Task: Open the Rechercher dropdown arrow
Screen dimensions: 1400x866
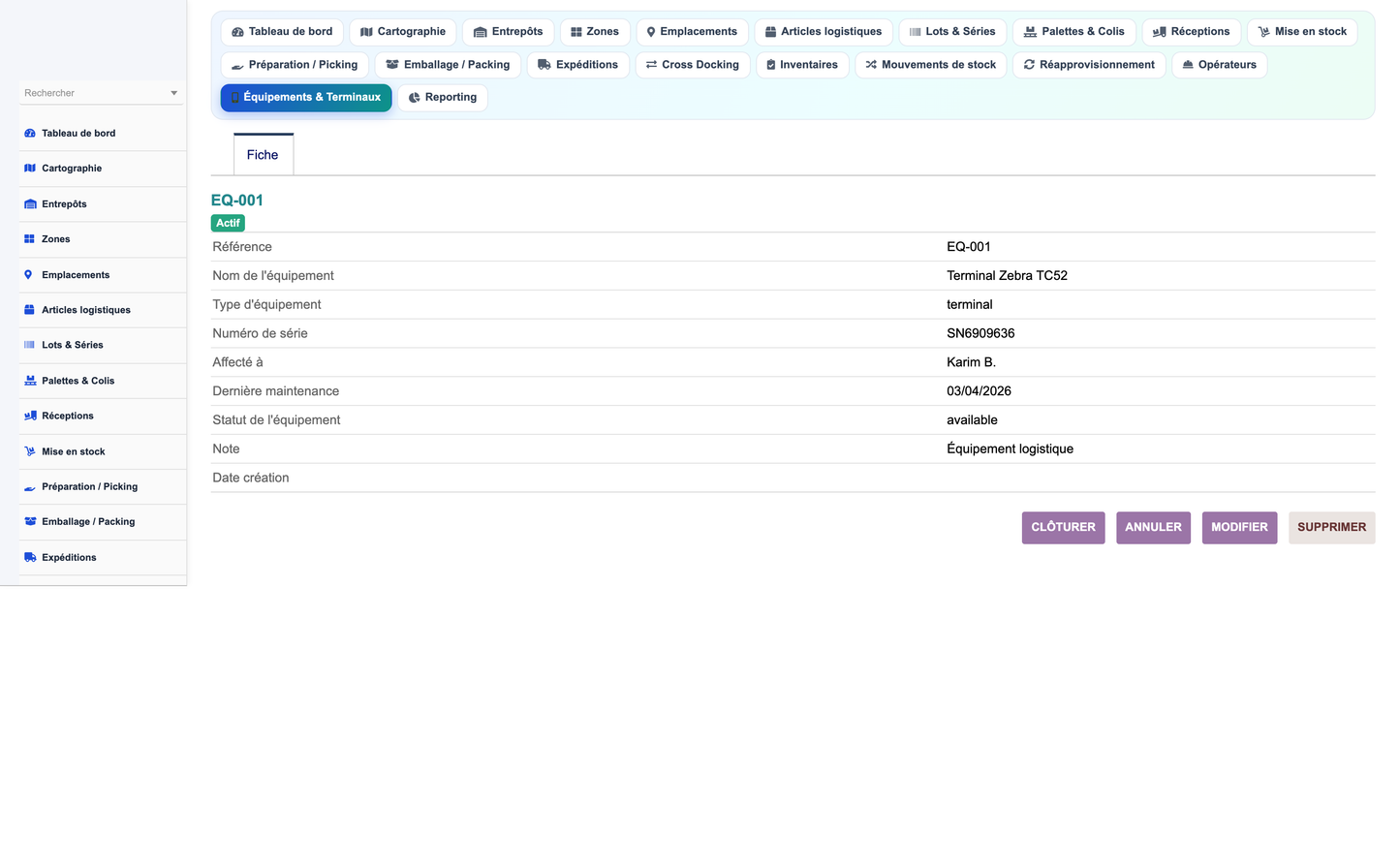Action: (174, 93)
